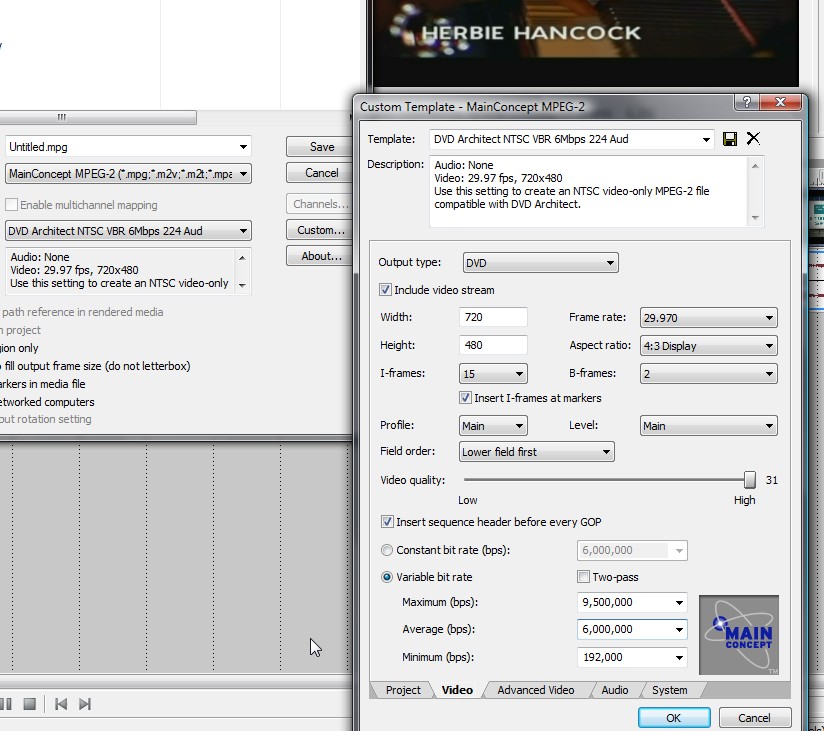The image size is (824, 731).
Task: Go to end with the transport button
Action: coord(85,704)
